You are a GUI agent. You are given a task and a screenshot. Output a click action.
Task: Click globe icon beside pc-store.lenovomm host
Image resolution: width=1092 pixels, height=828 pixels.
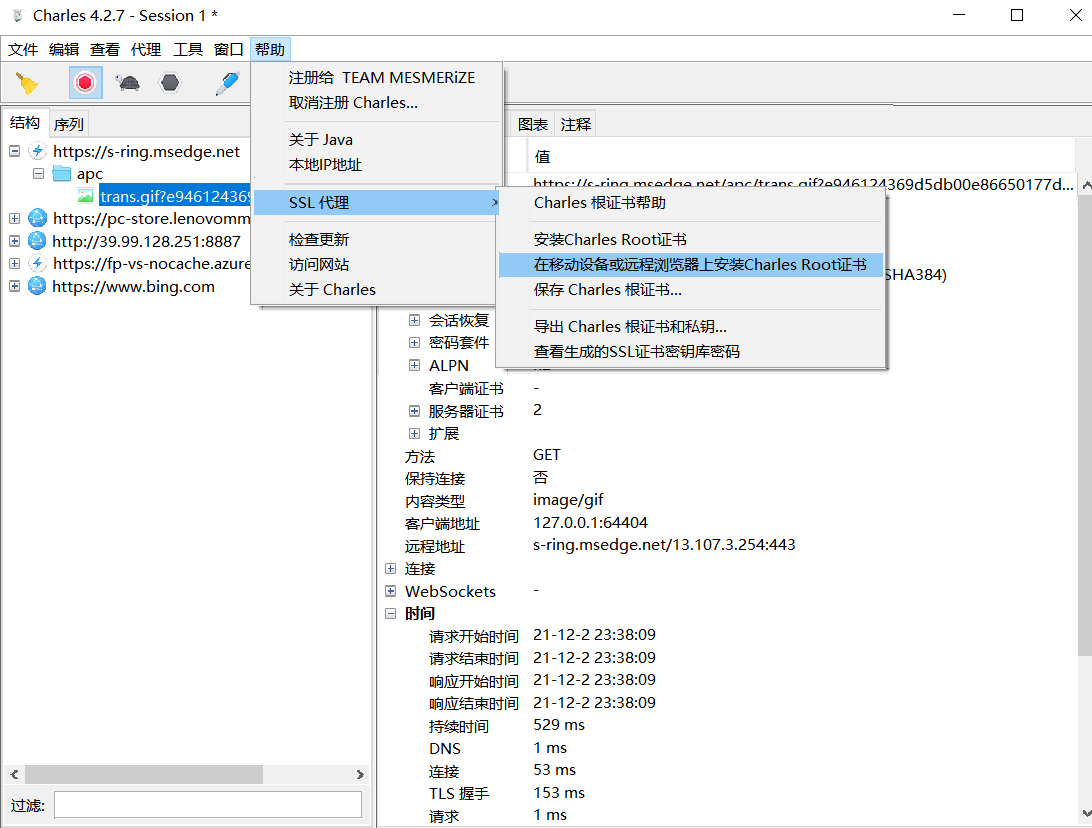pos(38,219)
